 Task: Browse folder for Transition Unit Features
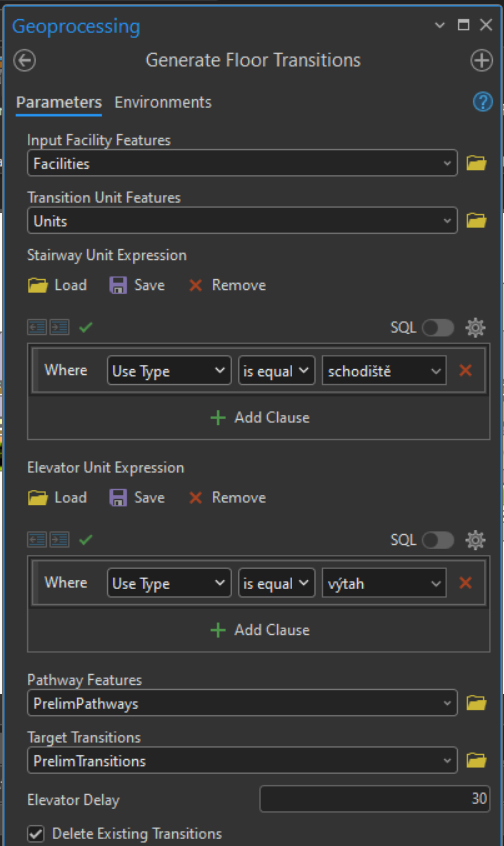coord(476,221)
